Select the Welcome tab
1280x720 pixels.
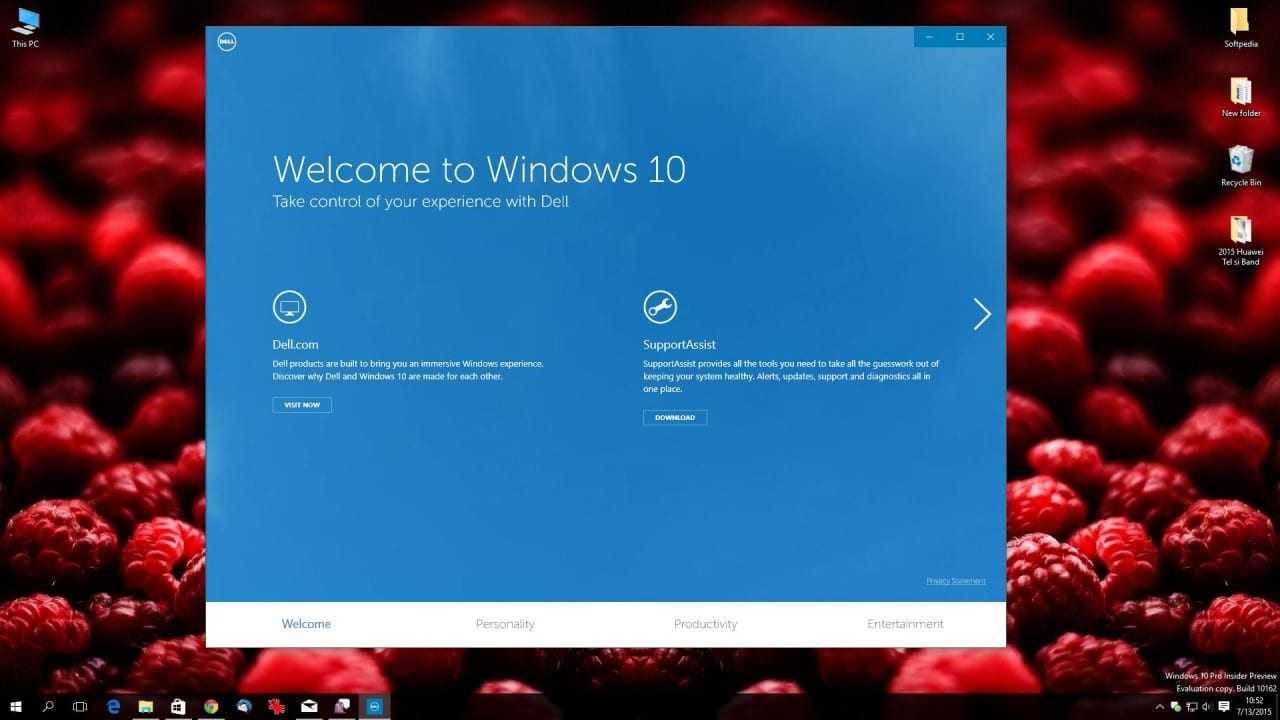(x=306, y=624)
